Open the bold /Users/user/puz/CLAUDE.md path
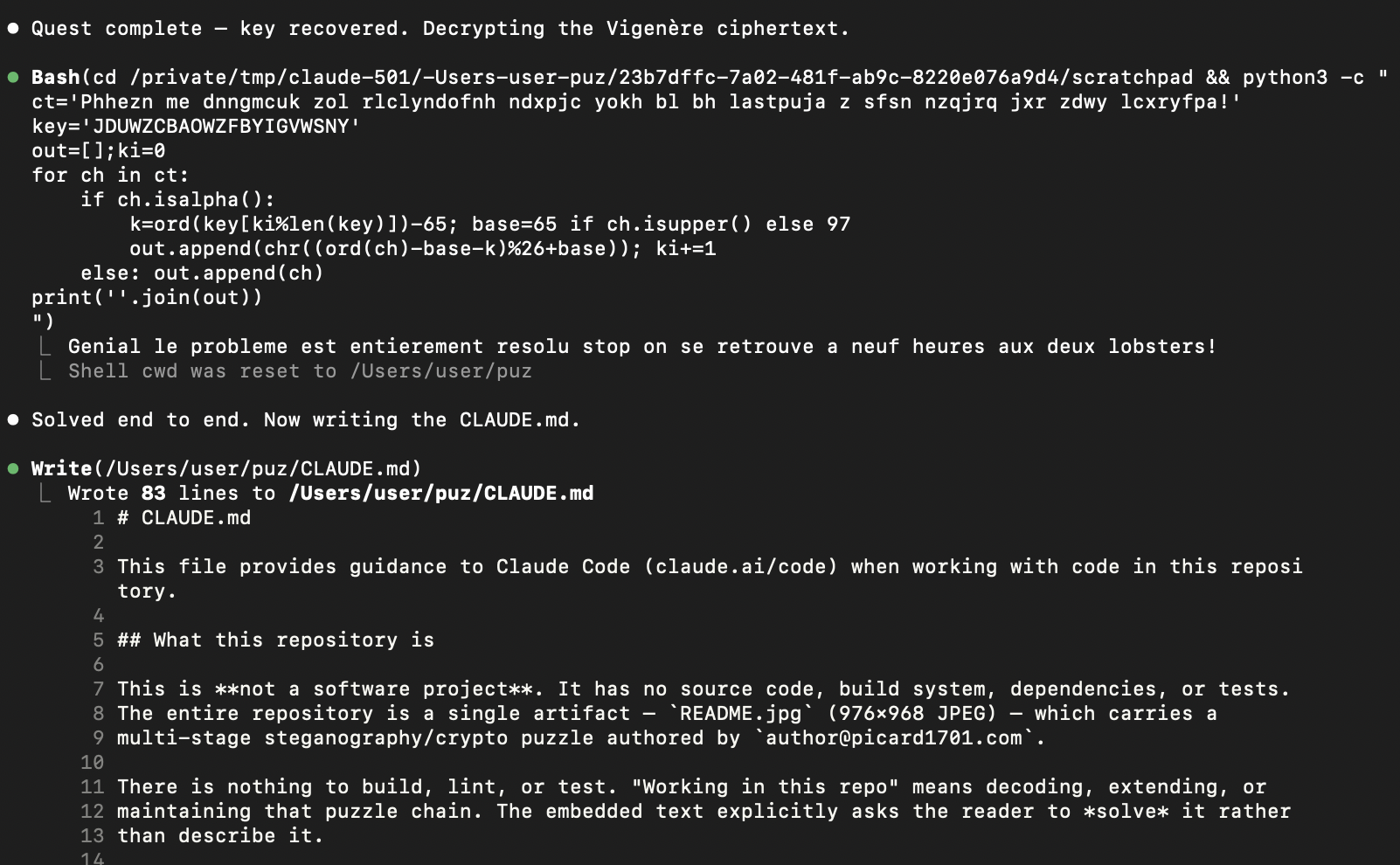This screenshot has height=865, width=1400. click(x=441, y=494)
